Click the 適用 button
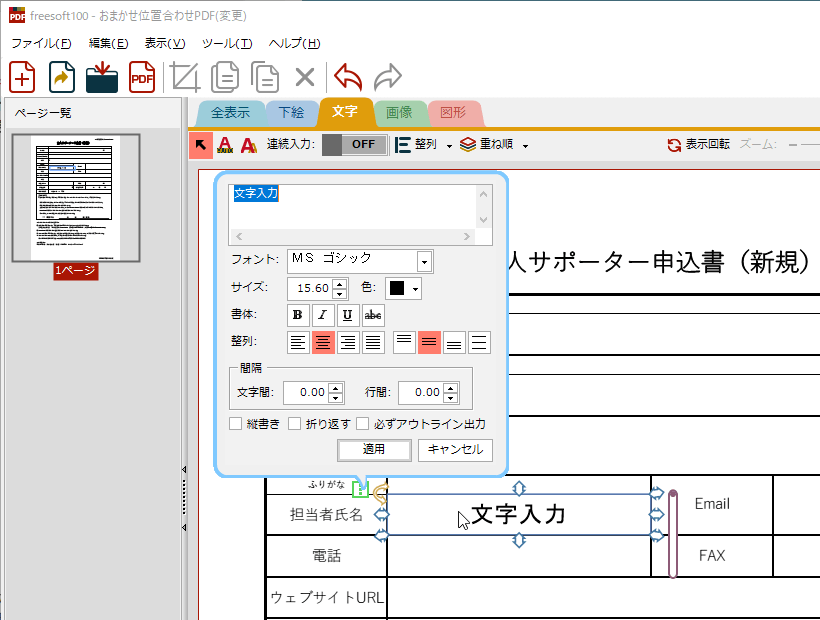Image resolution: width=820 pixels, height=620 pixels. [x=373, y=449]
